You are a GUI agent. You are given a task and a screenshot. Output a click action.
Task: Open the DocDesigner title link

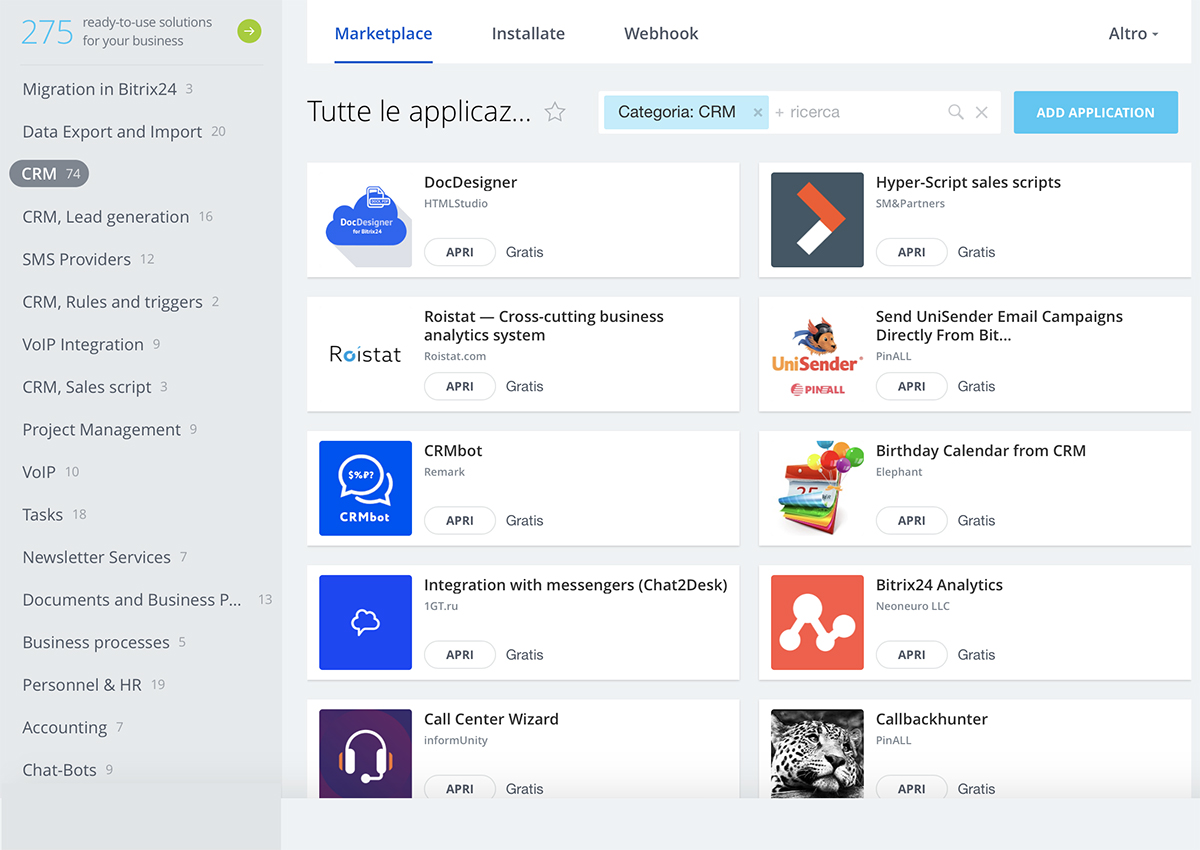(470, 183)
